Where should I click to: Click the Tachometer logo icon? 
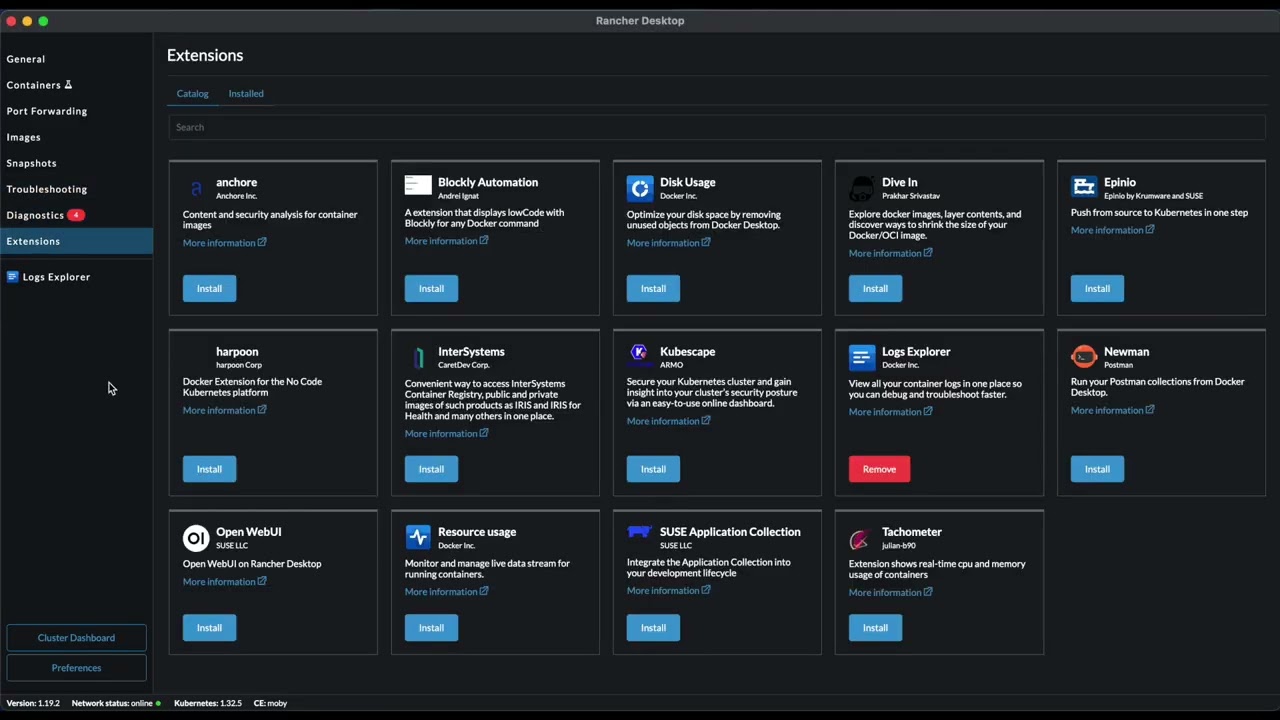coord(860,540)
